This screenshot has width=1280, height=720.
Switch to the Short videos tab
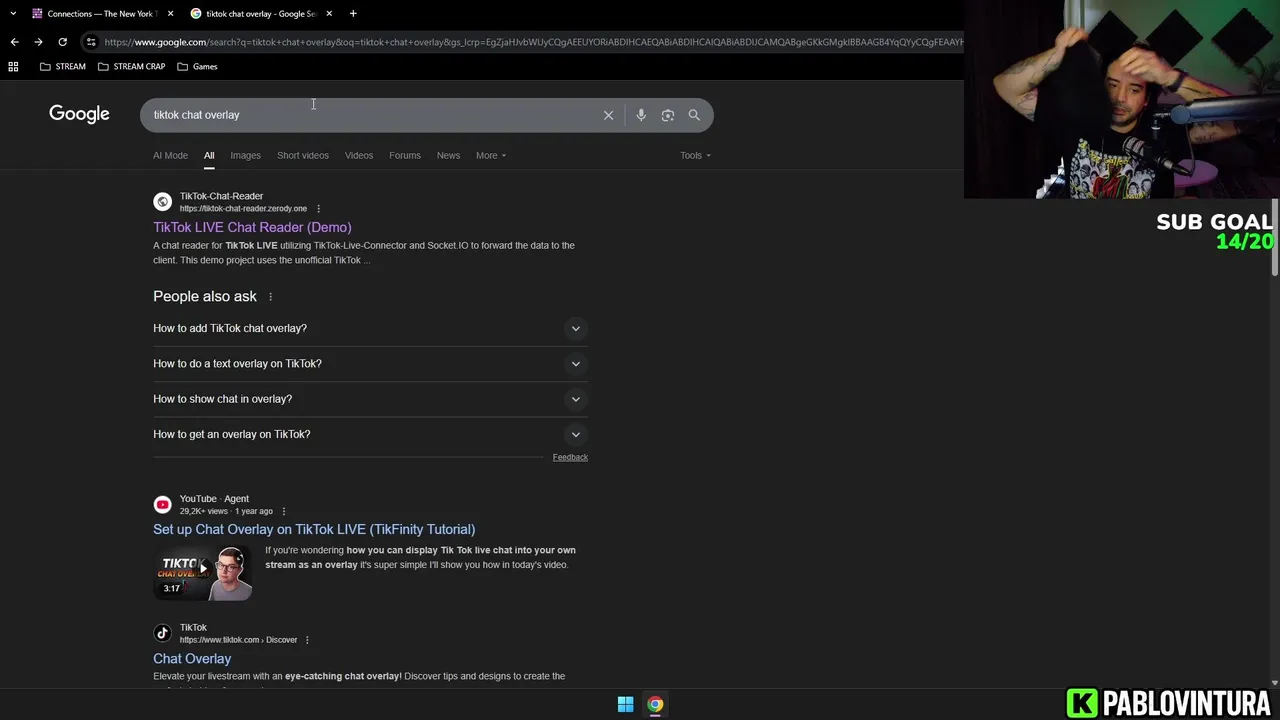303,155
